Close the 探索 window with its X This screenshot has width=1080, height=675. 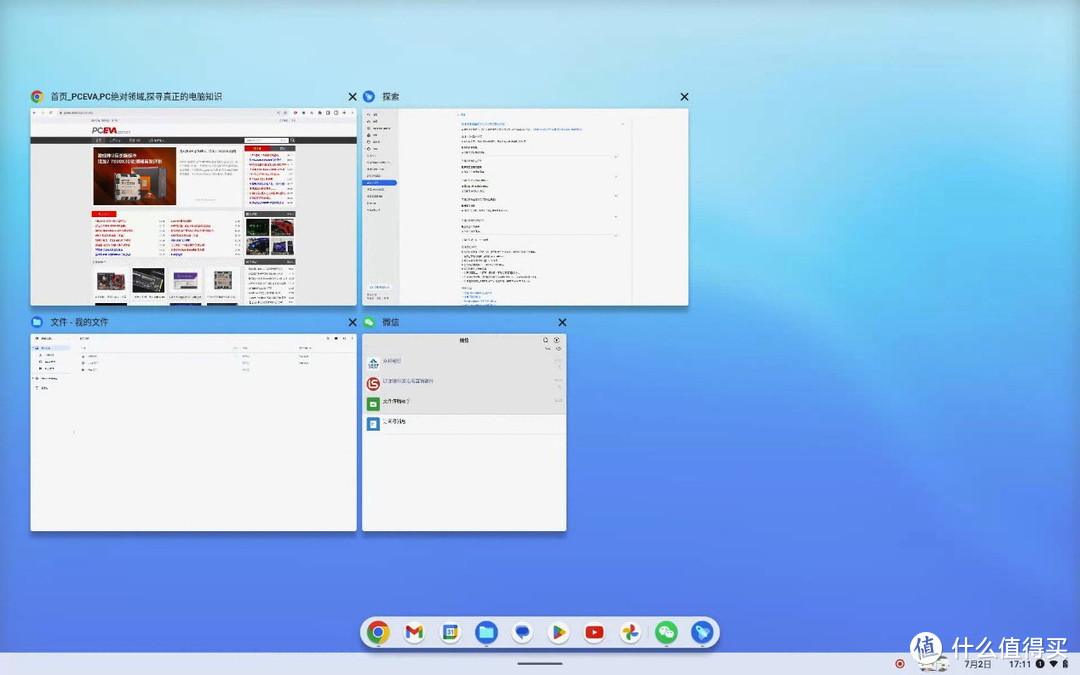click(x=684, y=96)
